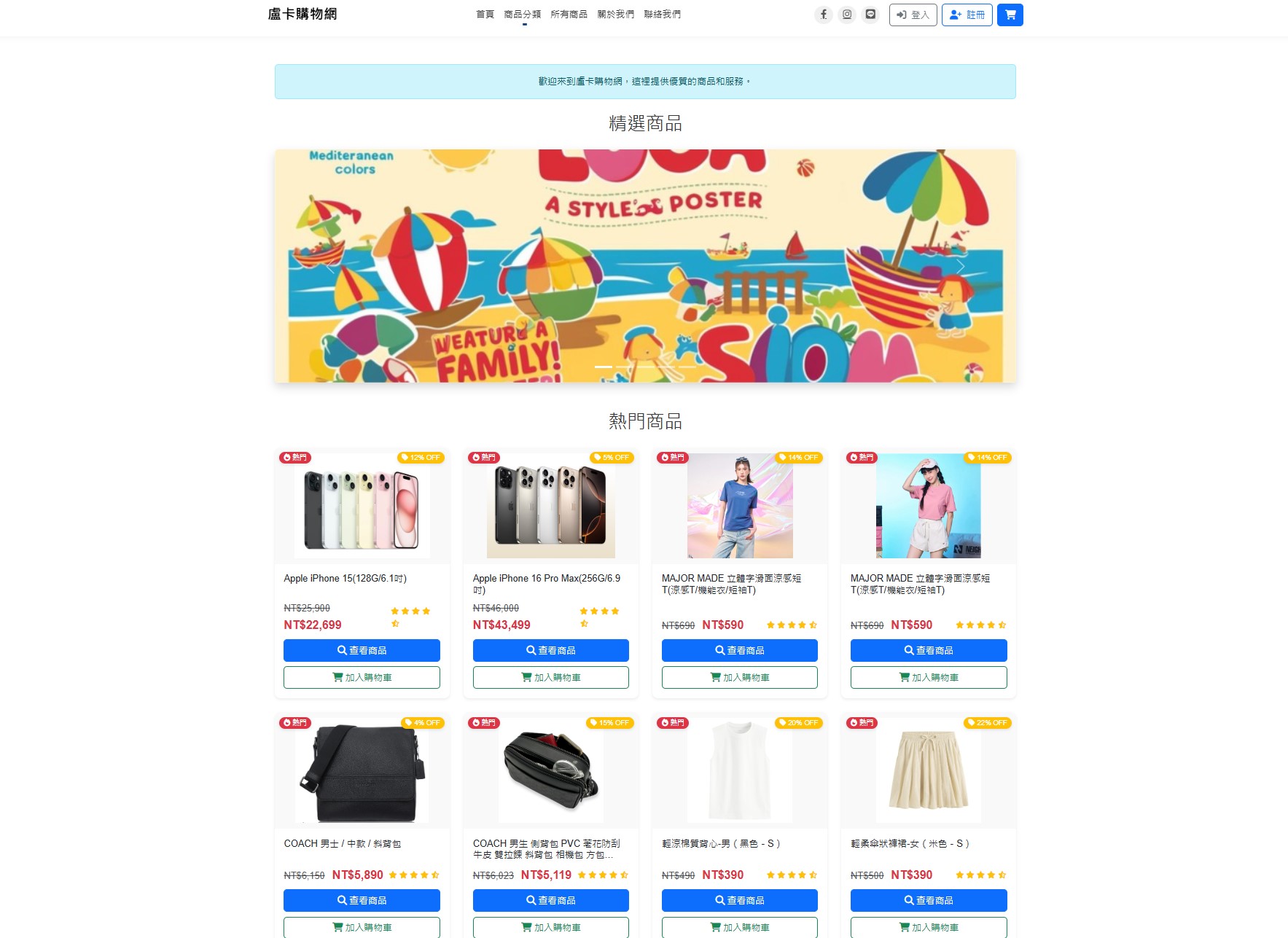1288x938 pixels.
Task: Go to 聯絡我們 page
Action: [x=662, y=15]
